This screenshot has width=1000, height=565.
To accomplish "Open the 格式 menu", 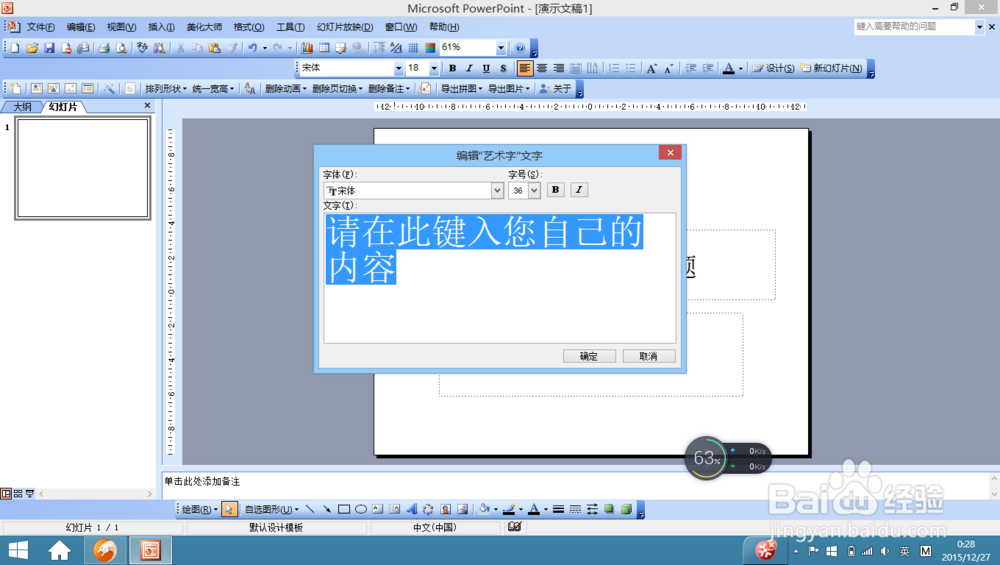I will 249,27.
